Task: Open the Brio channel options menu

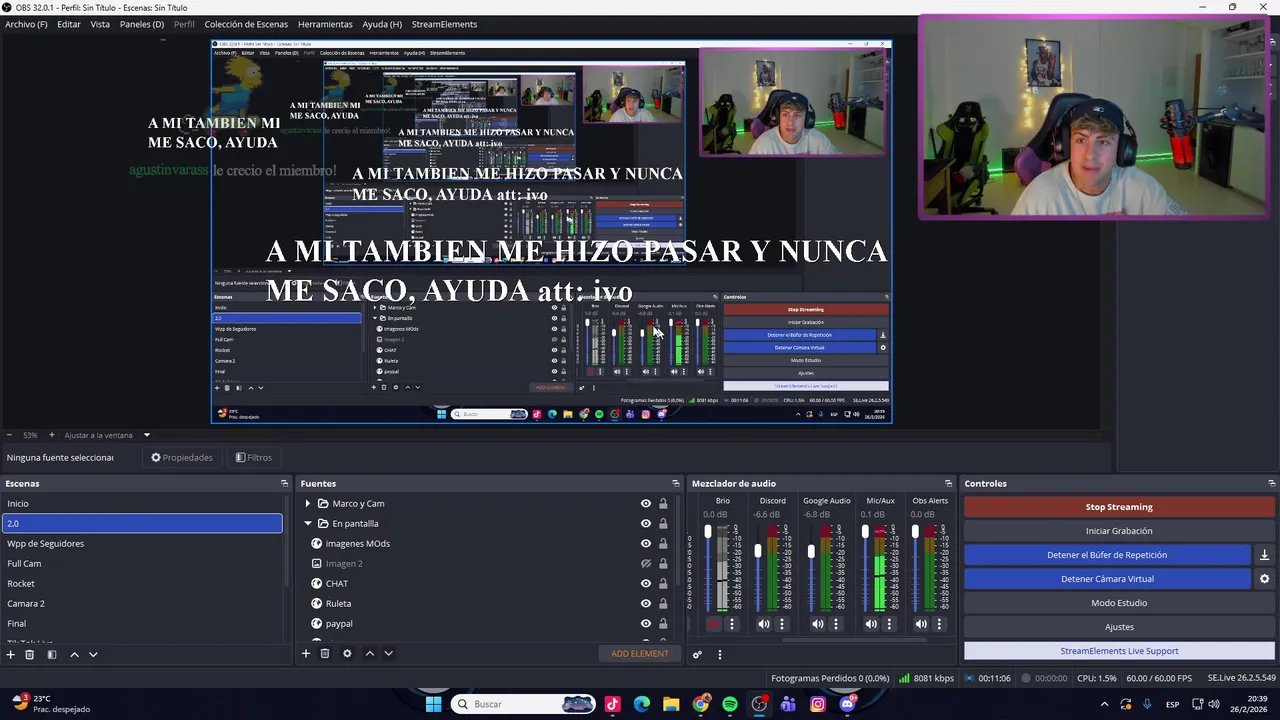Action: click(732, 624)
